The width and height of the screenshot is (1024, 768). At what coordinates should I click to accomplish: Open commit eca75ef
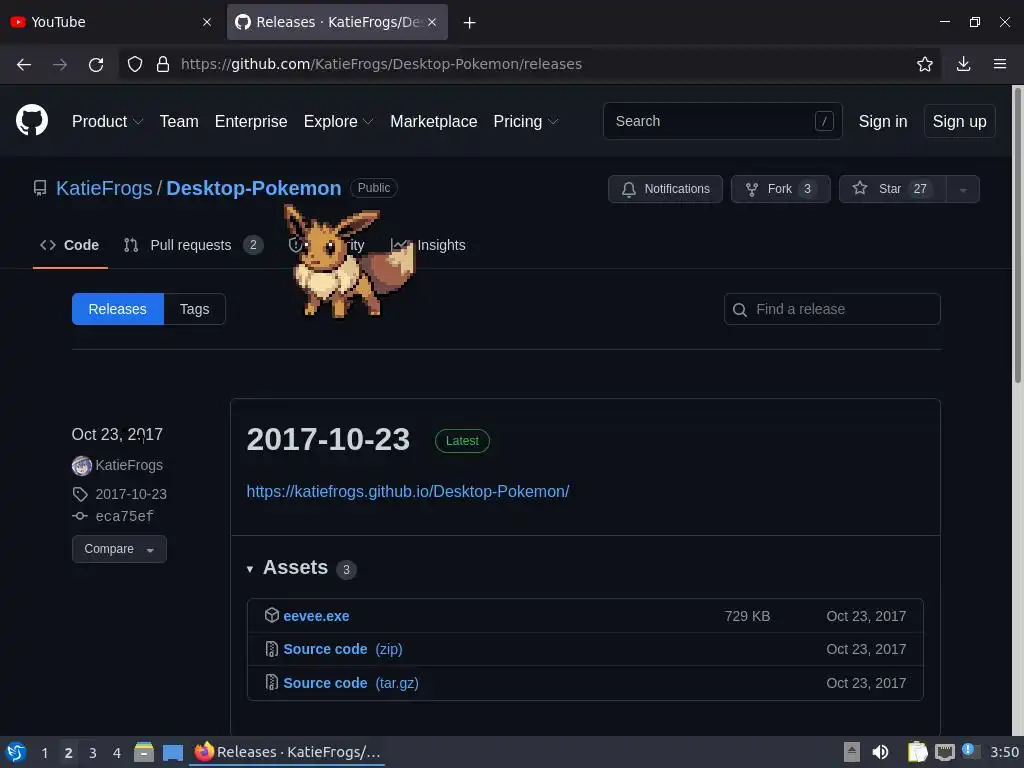pyautogui.click(x=124, y=517)
